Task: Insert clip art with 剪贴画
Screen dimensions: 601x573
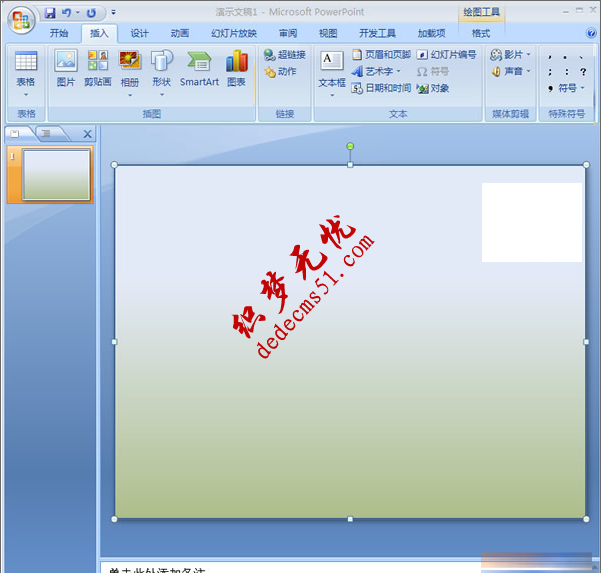Action: click(x=98, y=68)
